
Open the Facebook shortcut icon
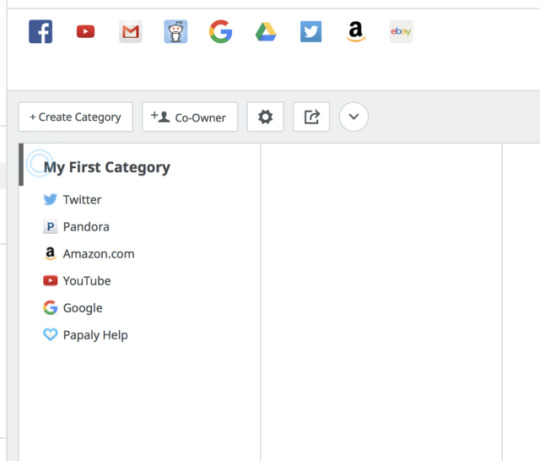41,32
